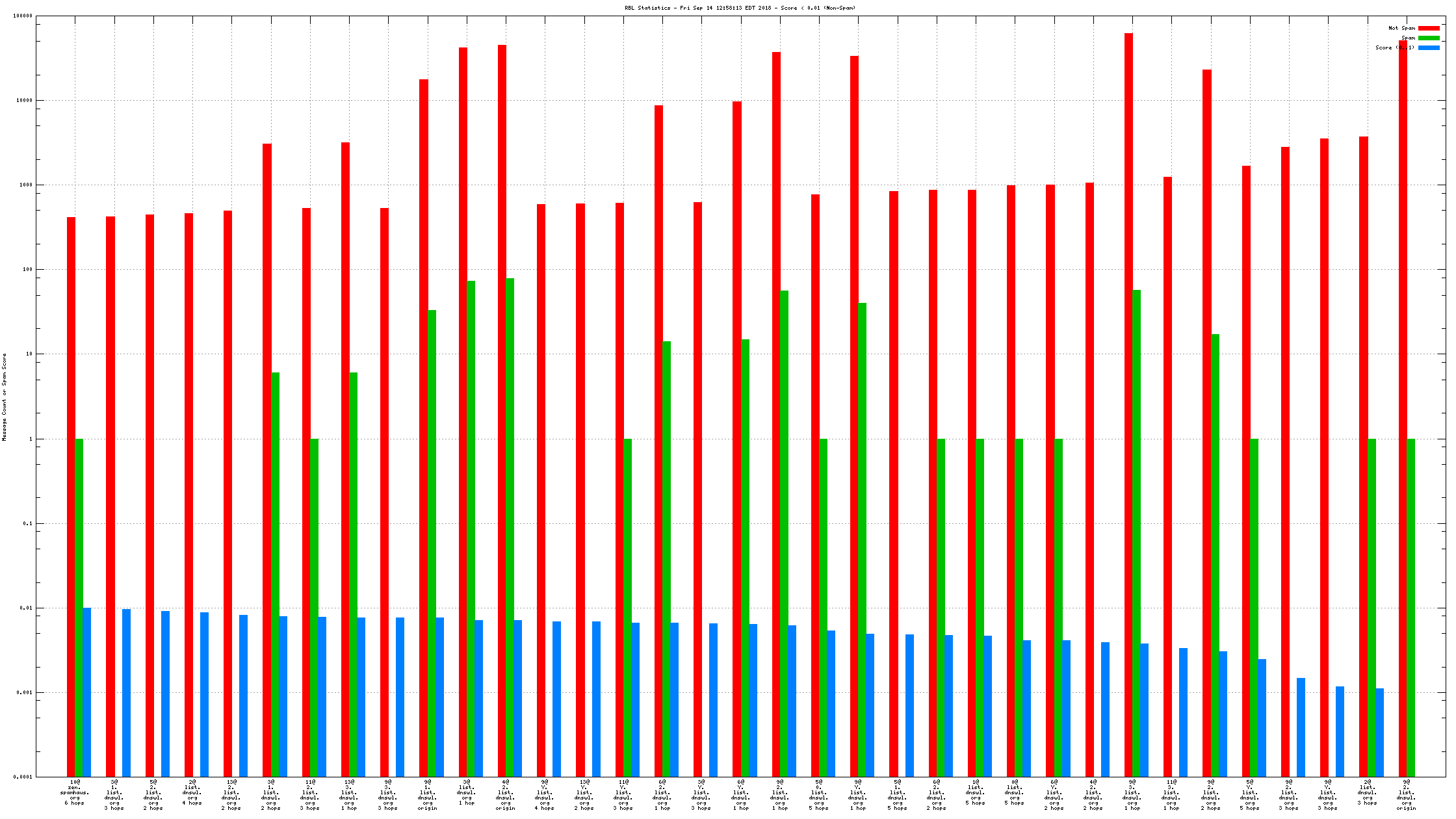This screenshot has width=1456, height=819.
Task: Click the 'Score (0..1)' legend text
Action: point(1394,47)
